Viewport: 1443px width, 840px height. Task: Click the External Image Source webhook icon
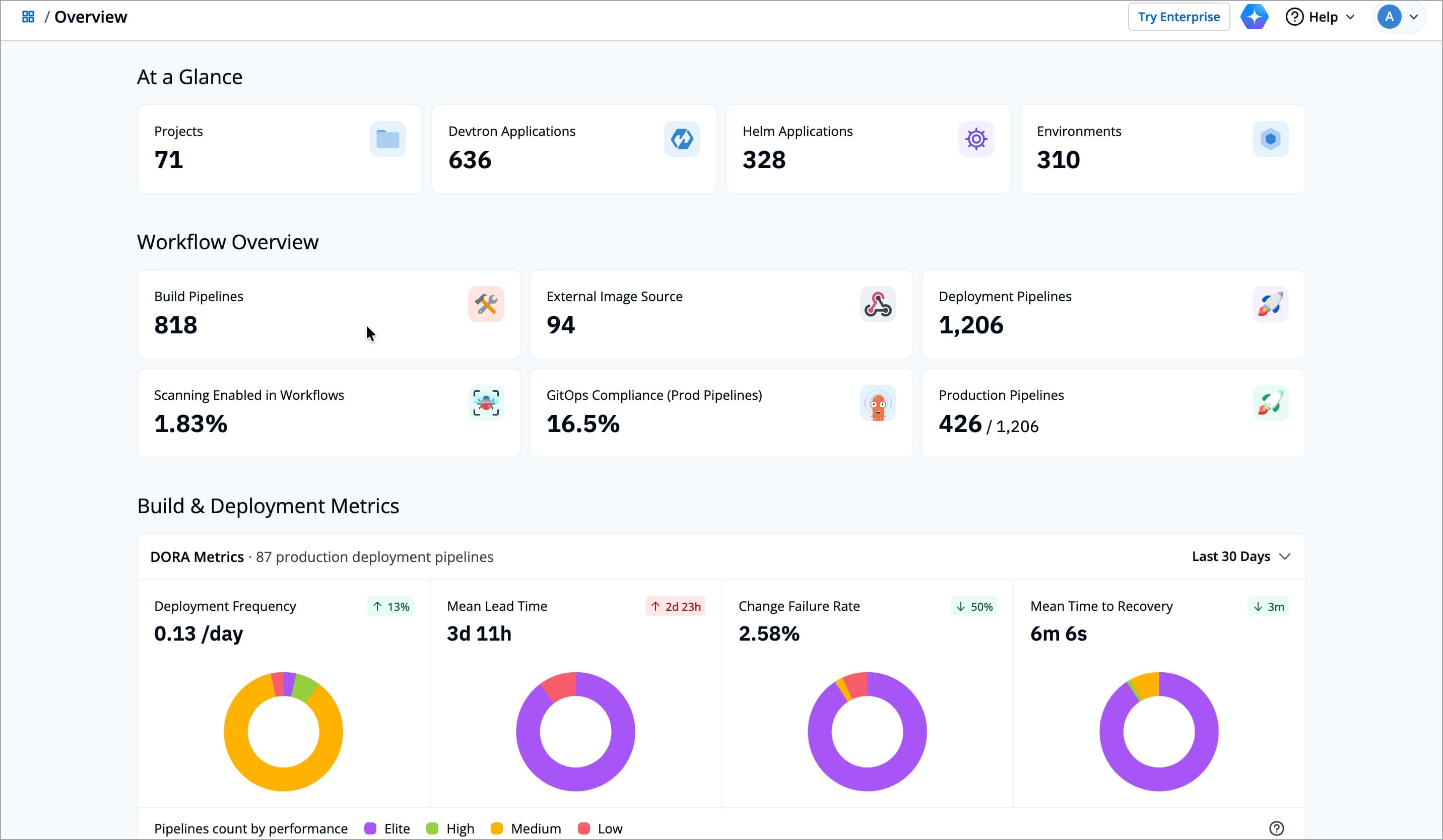[x=877, y=304]
